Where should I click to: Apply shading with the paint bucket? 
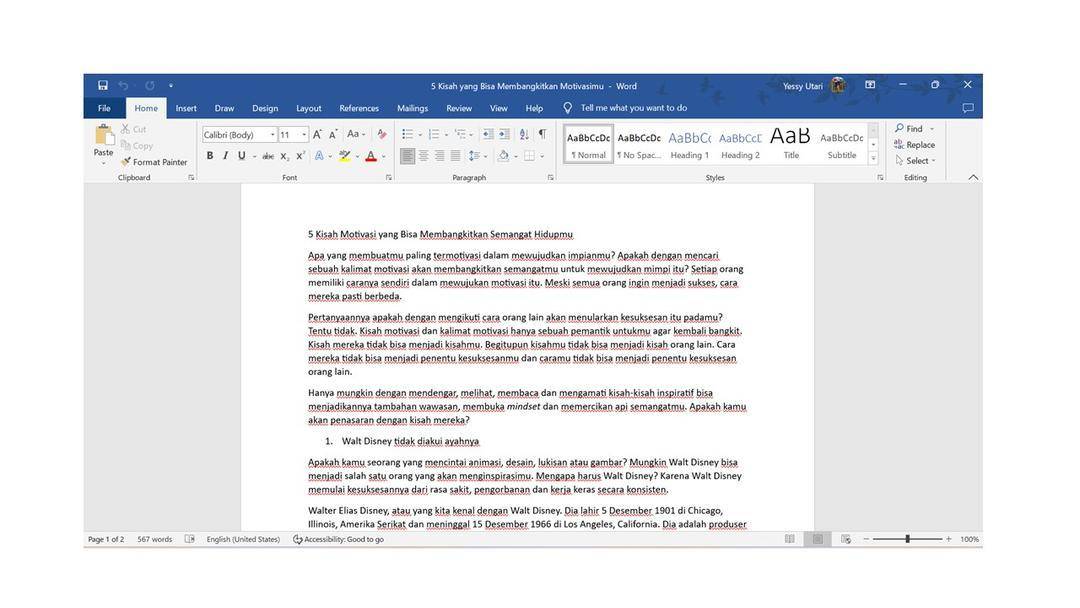pyautogui.click(x=503, y=156)
